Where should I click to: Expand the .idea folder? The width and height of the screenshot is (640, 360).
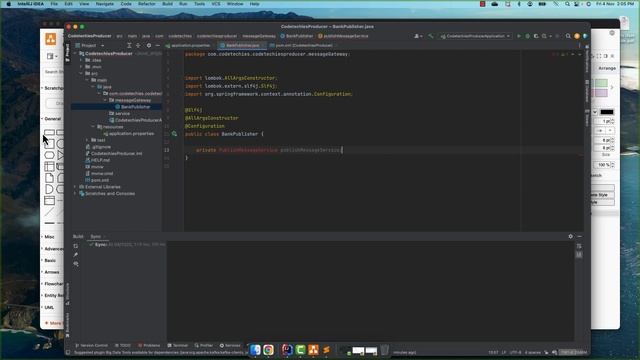(x=81, y=60)
